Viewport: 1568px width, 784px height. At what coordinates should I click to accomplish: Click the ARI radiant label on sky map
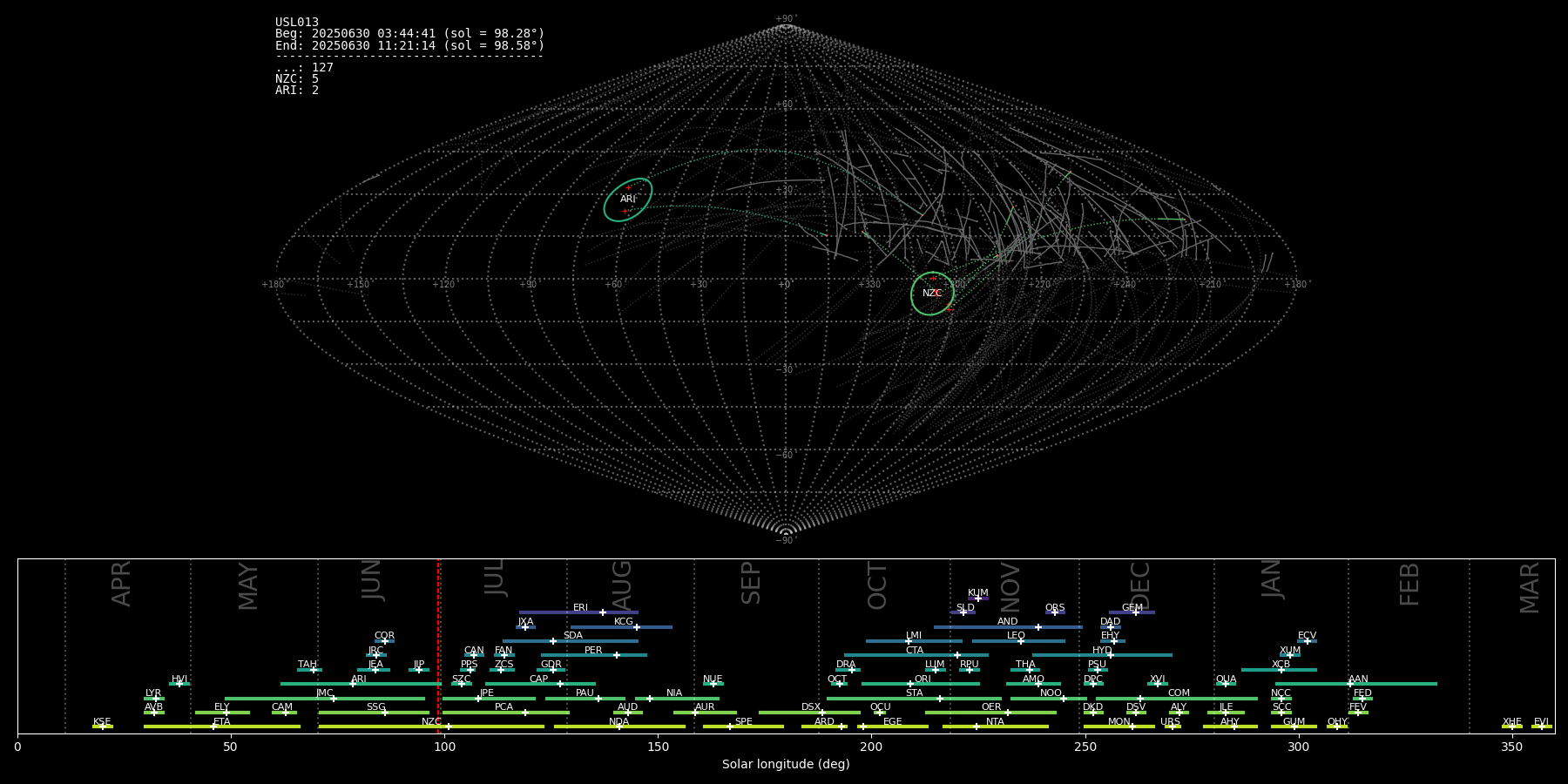pos(628,199)
